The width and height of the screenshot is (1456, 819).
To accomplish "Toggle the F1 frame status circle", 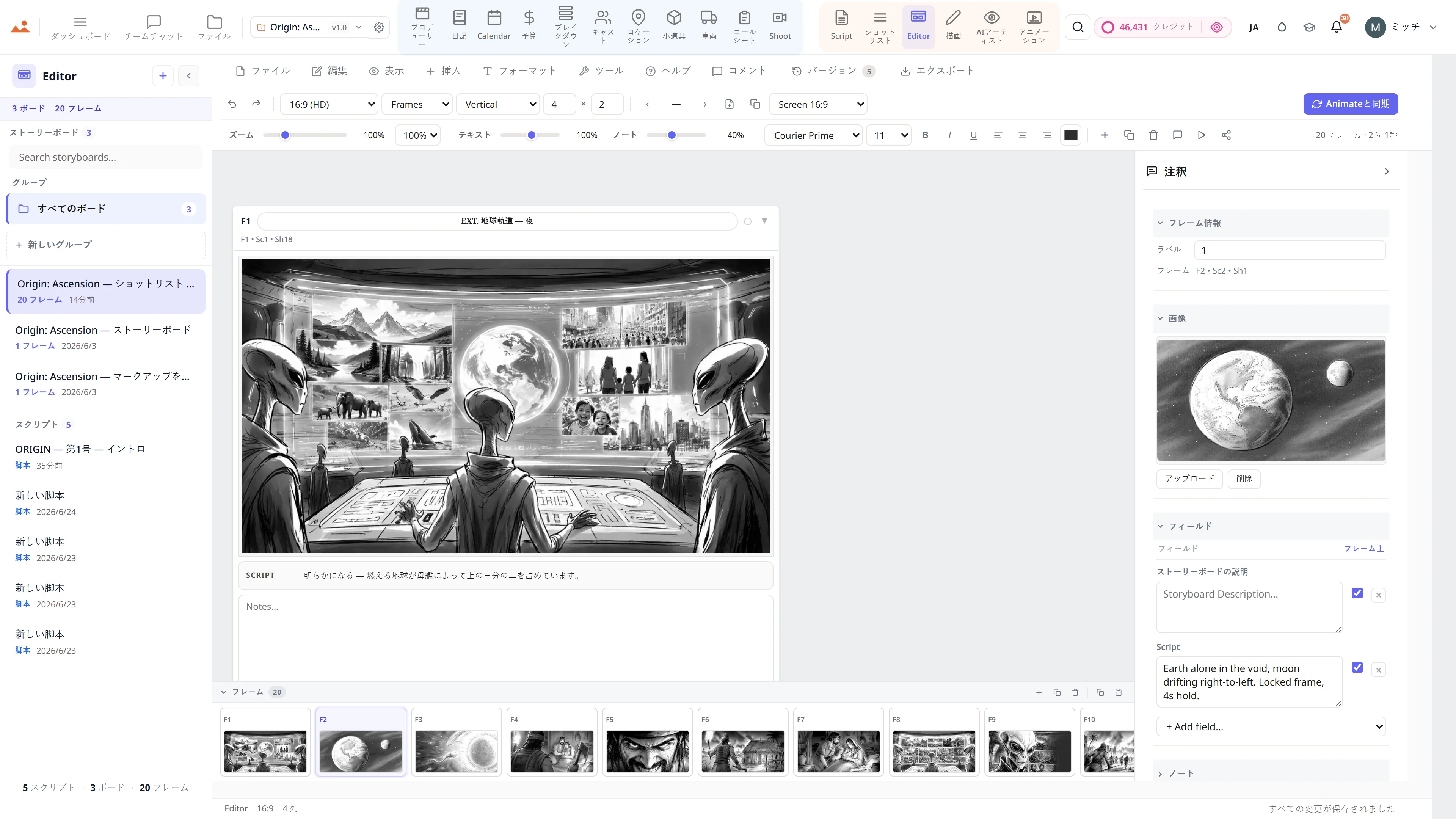I will click(x=747, y=221).
